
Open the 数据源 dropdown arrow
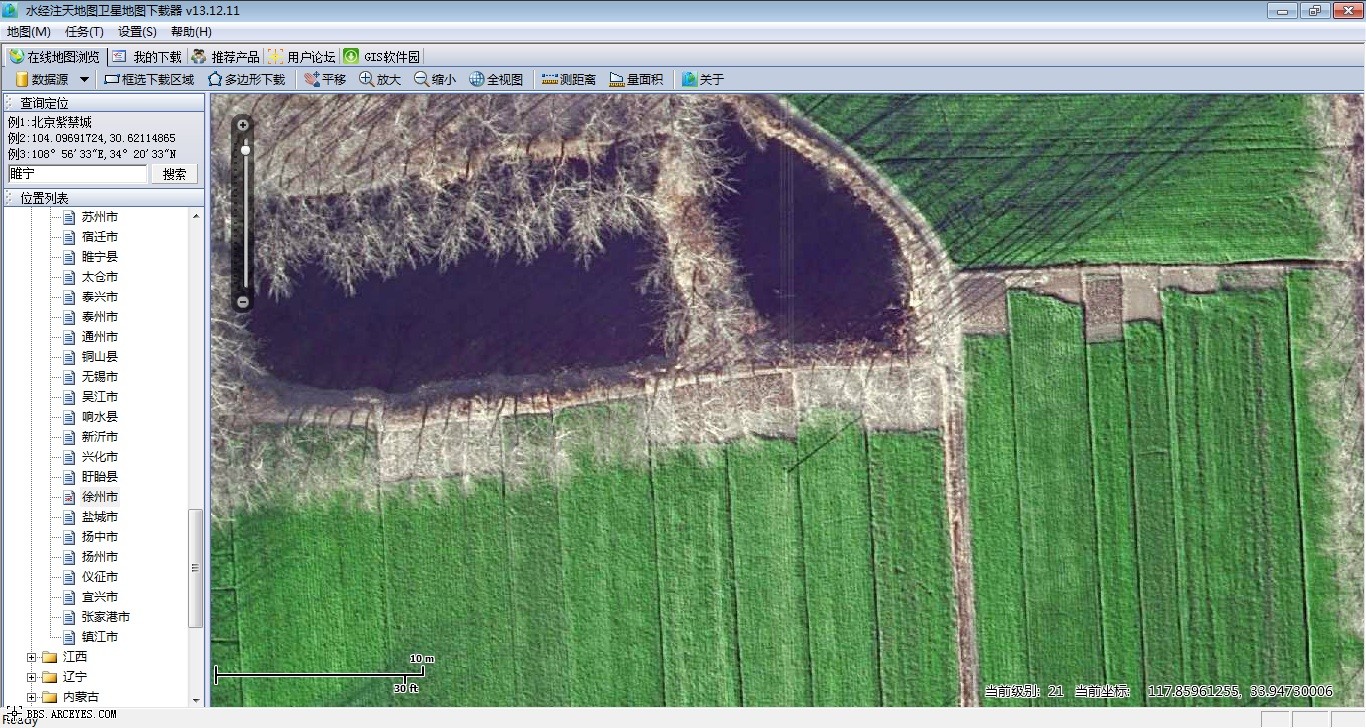[x=84, y=79]
